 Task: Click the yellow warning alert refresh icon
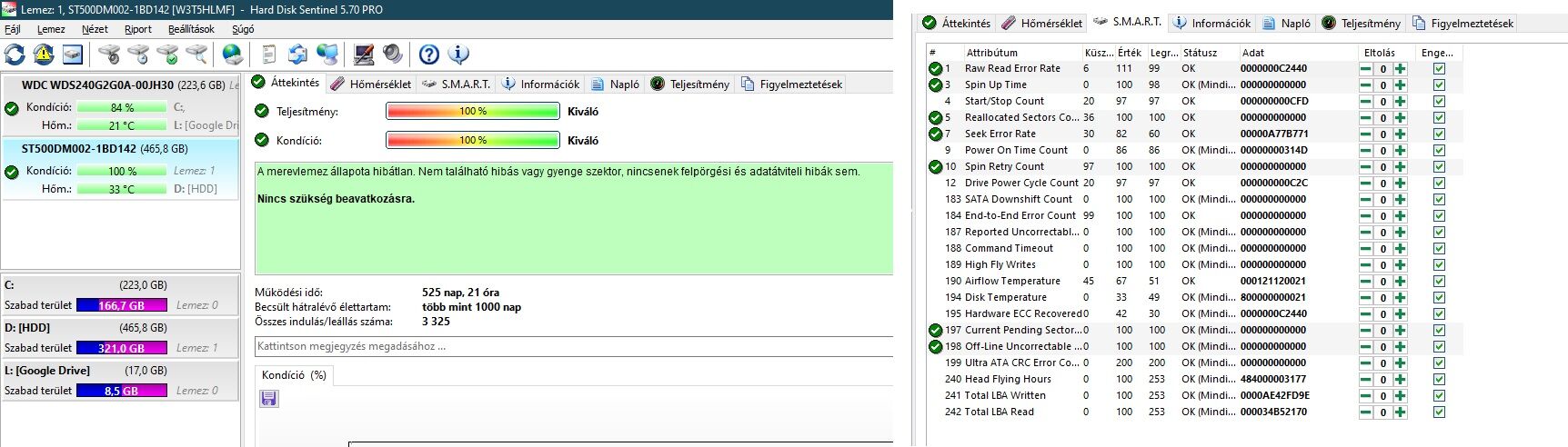tap(44, 55)
